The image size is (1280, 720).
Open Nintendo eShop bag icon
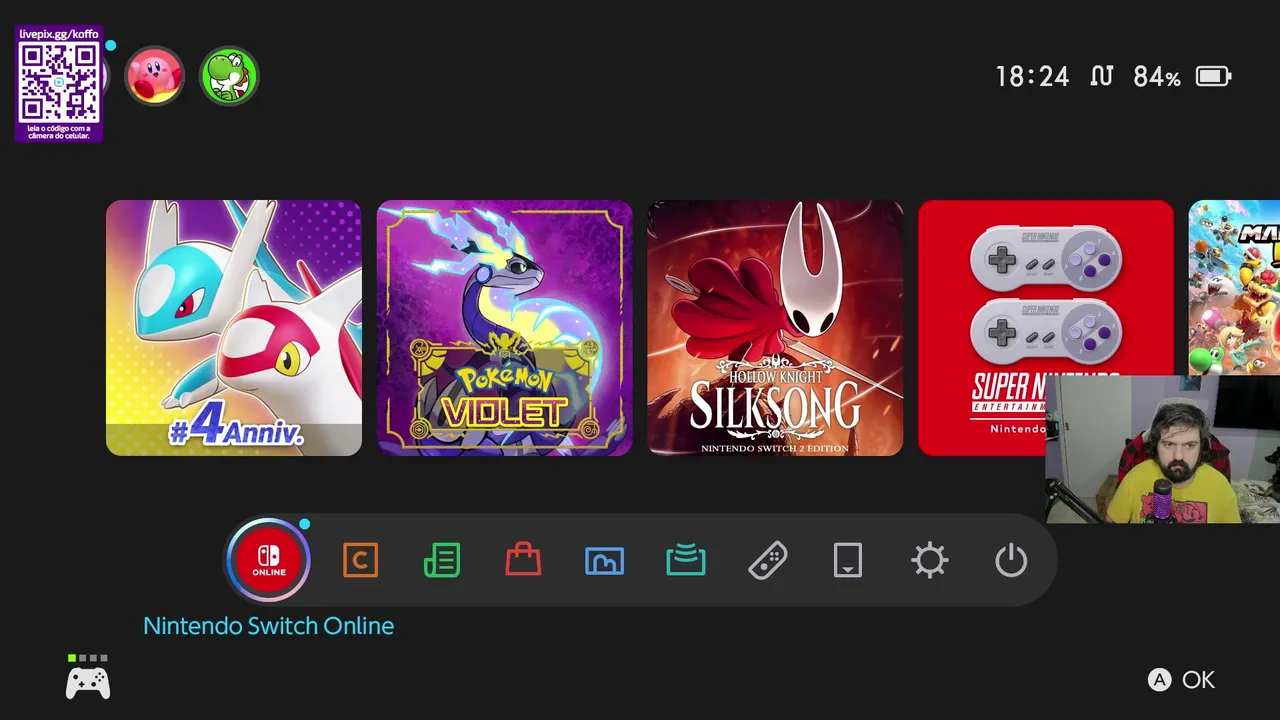[x=523, y=560]
